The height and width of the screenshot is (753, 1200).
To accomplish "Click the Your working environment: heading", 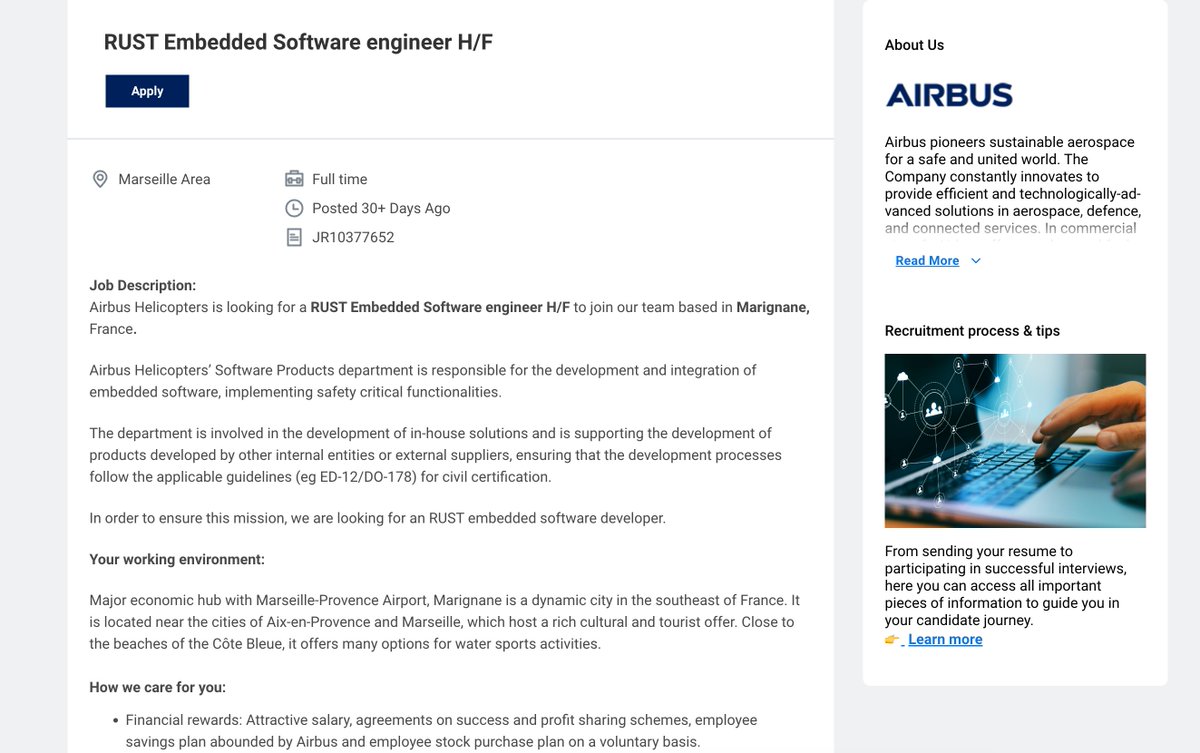I will click(177, 559).
